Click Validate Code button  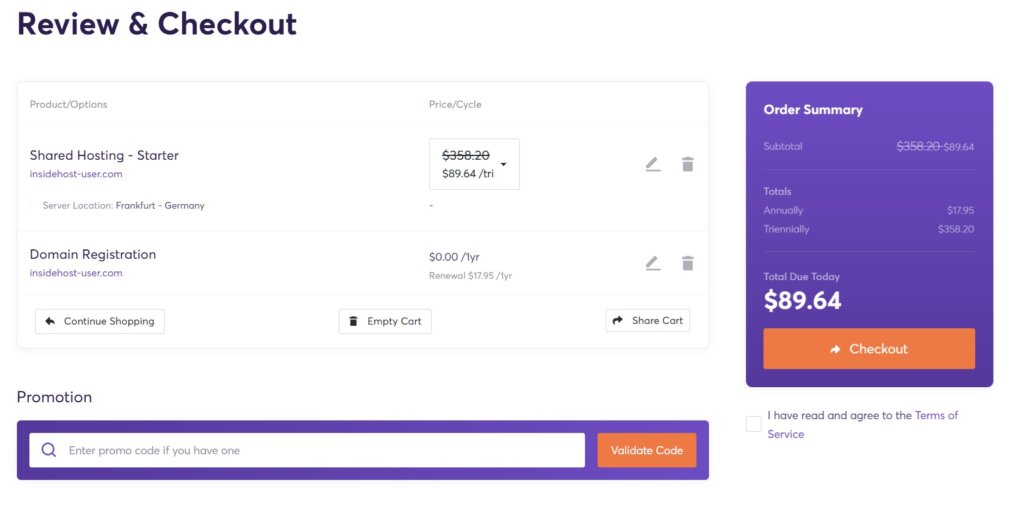(x=647, y=450)
